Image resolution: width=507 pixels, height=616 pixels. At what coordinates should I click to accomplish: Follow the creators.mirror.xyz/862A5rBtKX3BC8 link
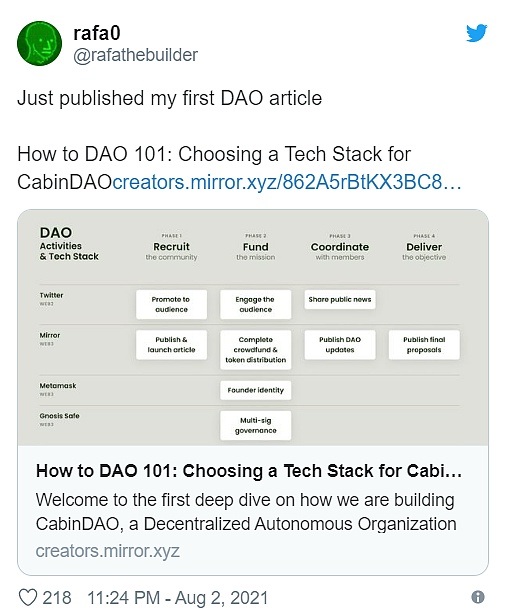[287, 182]
